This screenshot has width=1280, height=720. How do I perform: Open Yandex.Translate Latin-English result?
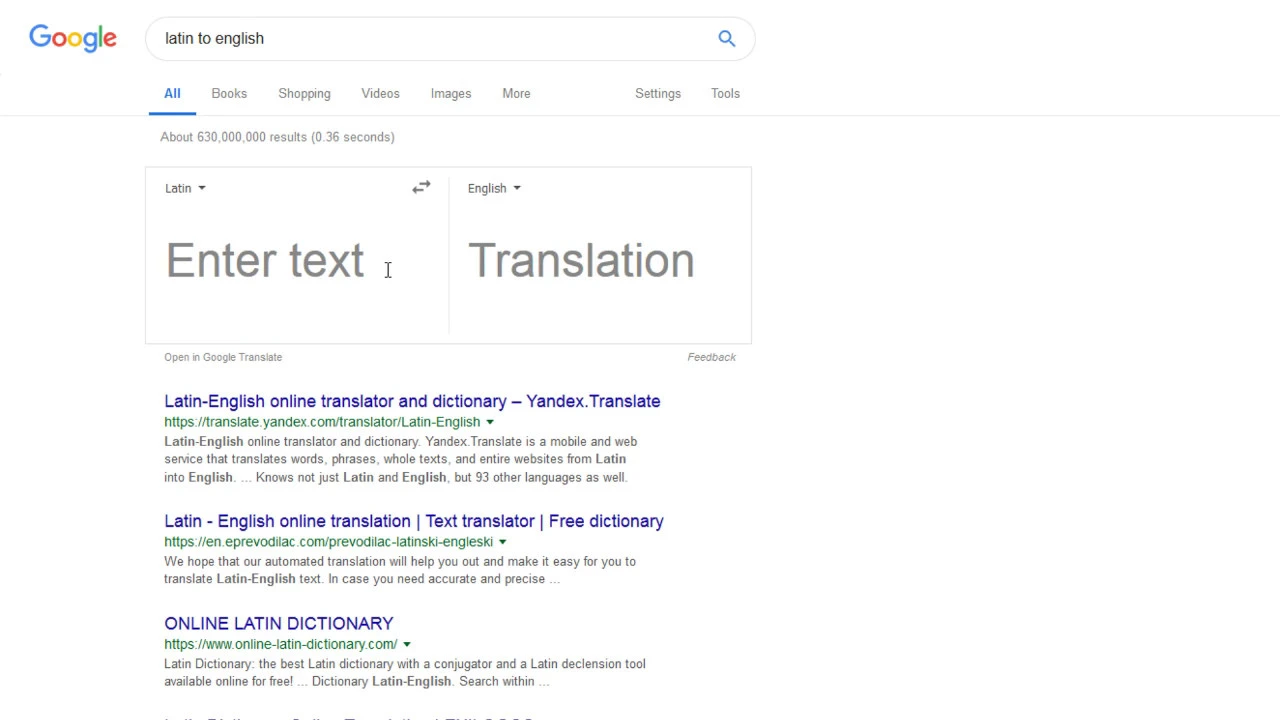click(x=412, y=401)
